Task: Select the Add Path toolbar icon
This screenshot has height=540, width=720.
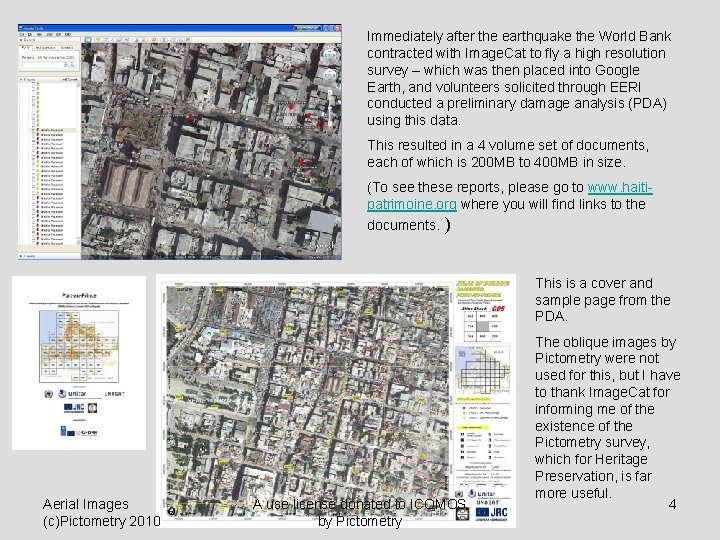Action: 112,40
